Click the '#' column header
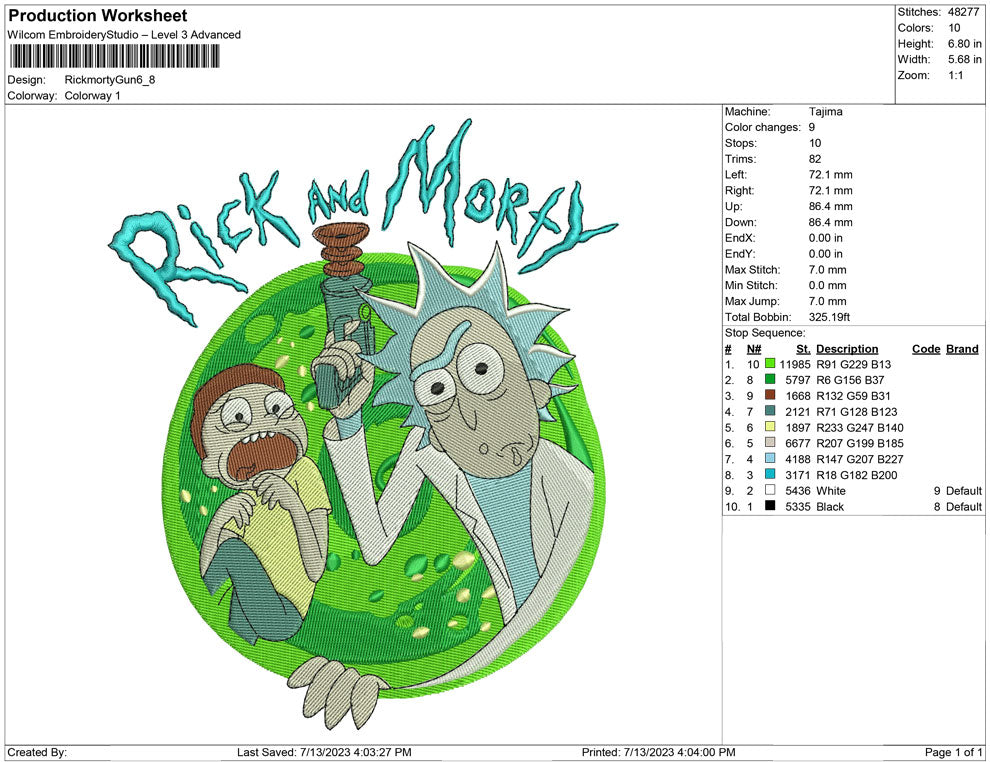The image size is (990, 762). pos(728,348)
